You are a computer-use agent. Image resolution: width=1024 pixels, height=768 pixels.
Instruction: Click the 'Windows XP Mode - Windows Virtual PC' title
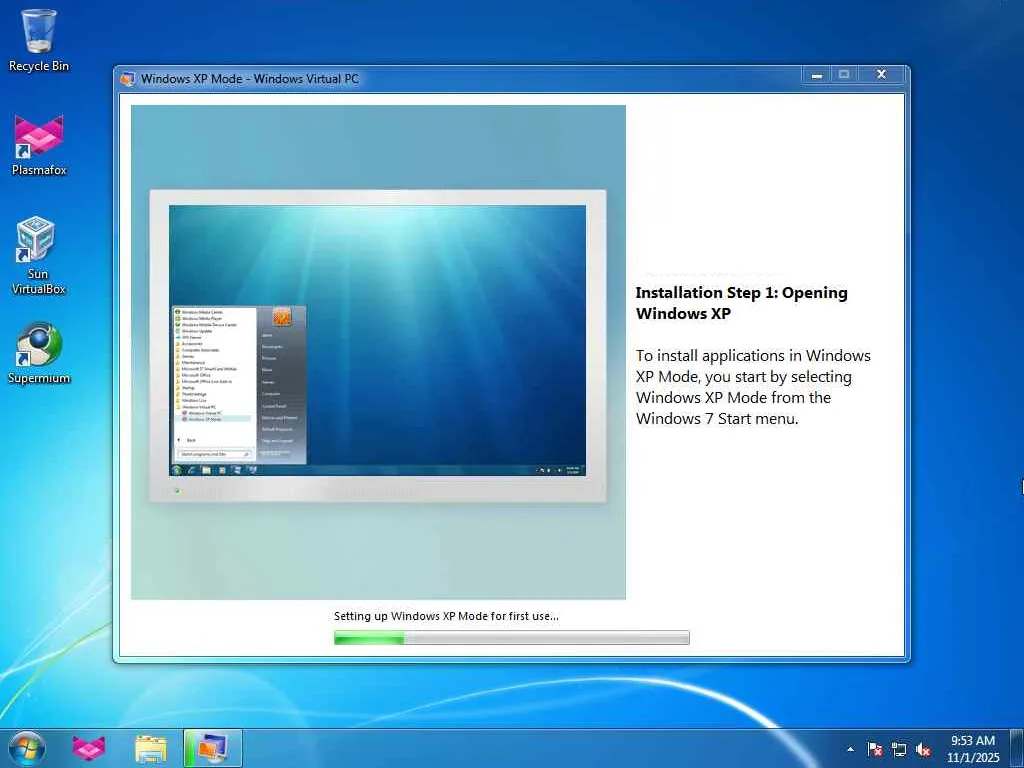[x=249, y=79]
